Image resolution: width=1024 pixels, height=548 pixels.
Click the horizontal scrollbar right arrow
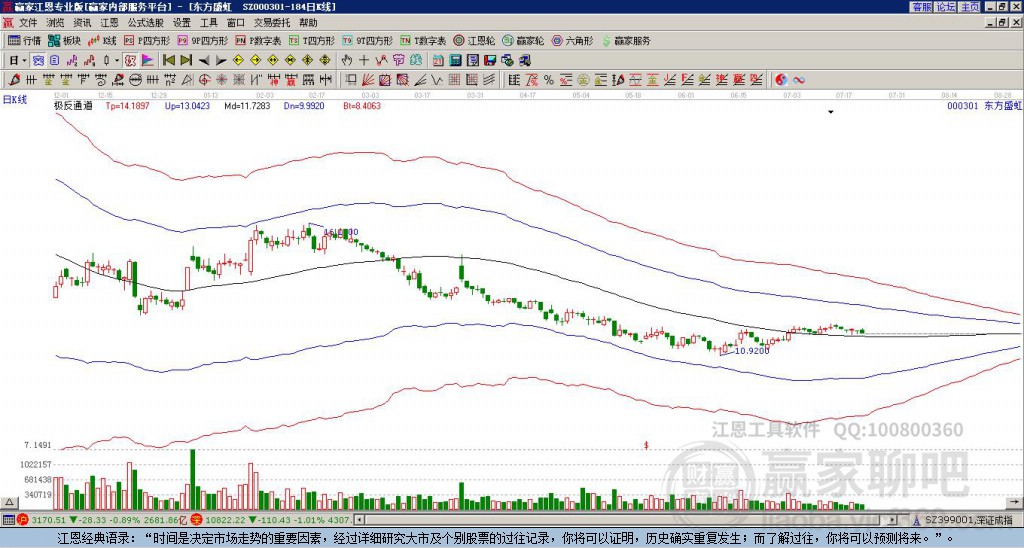coord(893,520)
